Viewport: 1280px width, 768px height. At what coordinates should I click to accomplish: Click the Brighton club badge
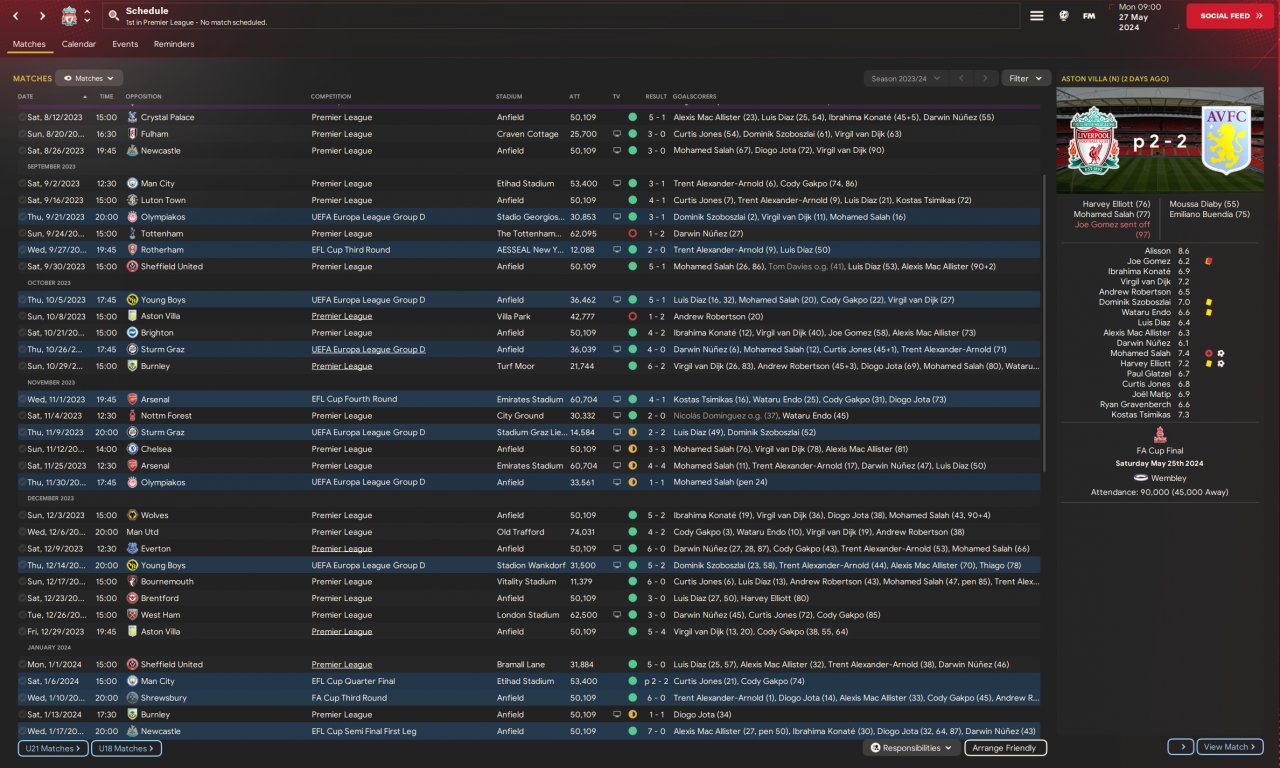coord(132,333)
